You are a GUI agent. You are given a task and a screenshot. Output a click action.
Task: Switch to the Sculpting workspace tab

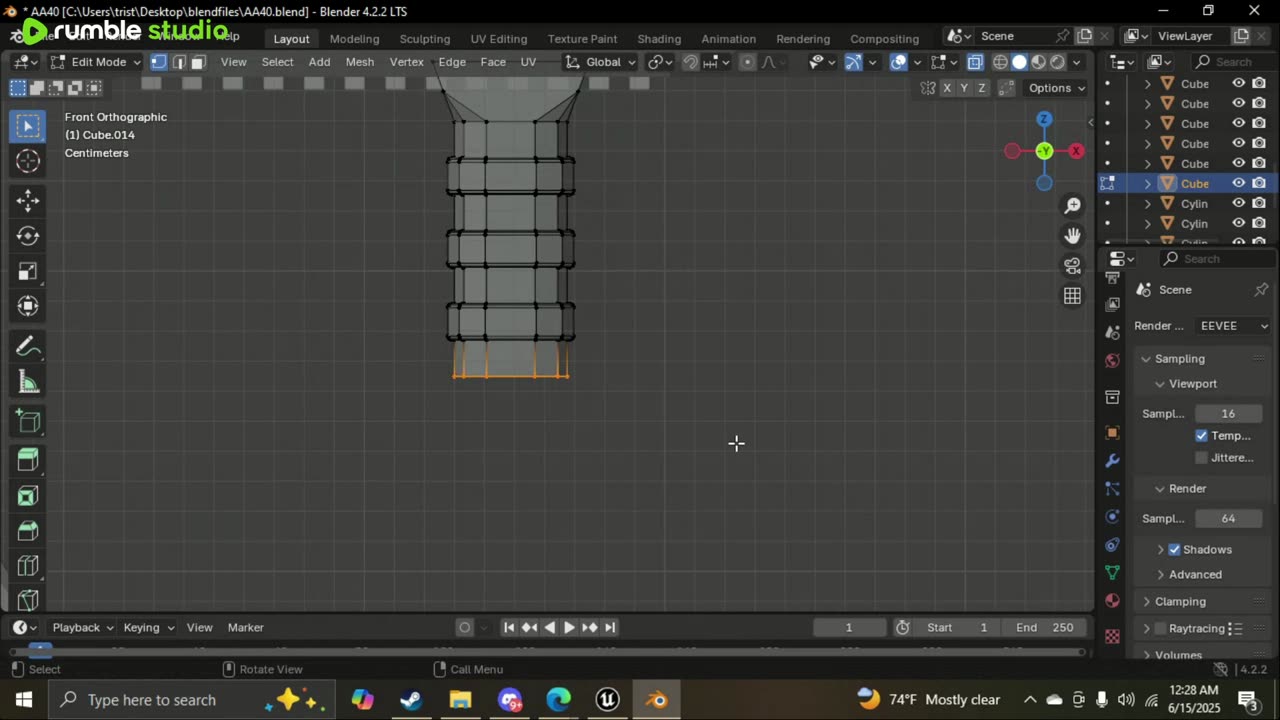pos(424,38)
